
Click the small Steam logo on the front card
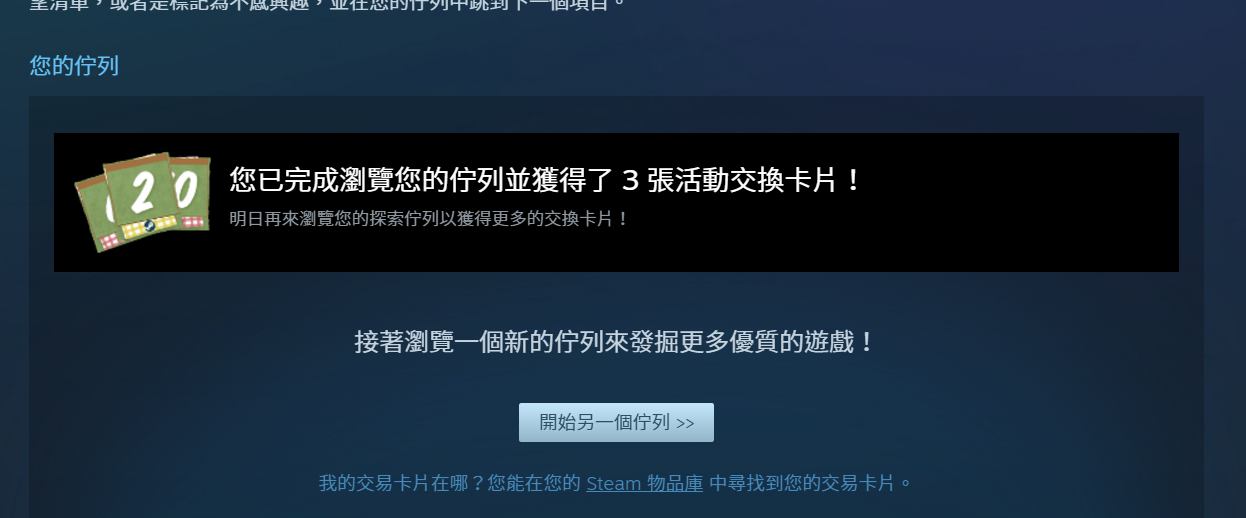click(149, 226)
